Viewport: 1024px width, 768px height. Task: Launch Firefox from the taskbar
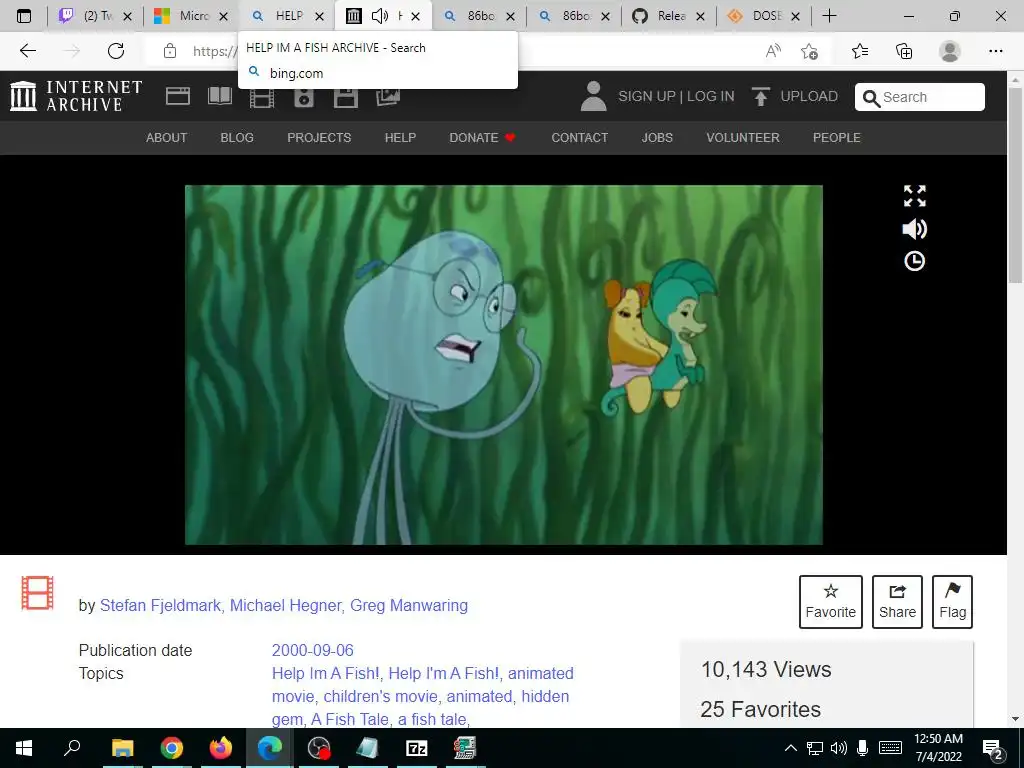pyautogui.click(x=221, y=748)
